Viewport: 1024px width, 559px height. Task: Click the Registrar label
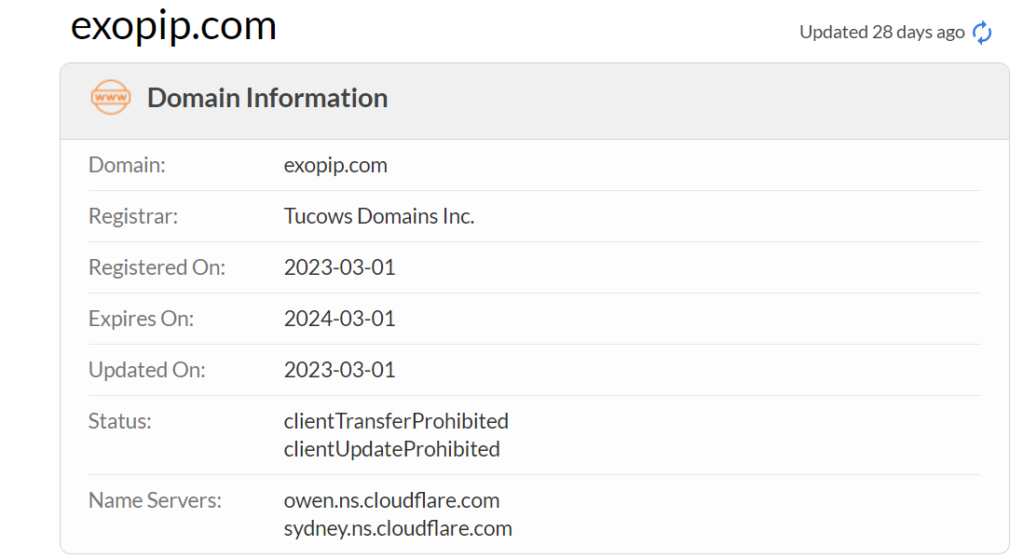pos(133,216)
